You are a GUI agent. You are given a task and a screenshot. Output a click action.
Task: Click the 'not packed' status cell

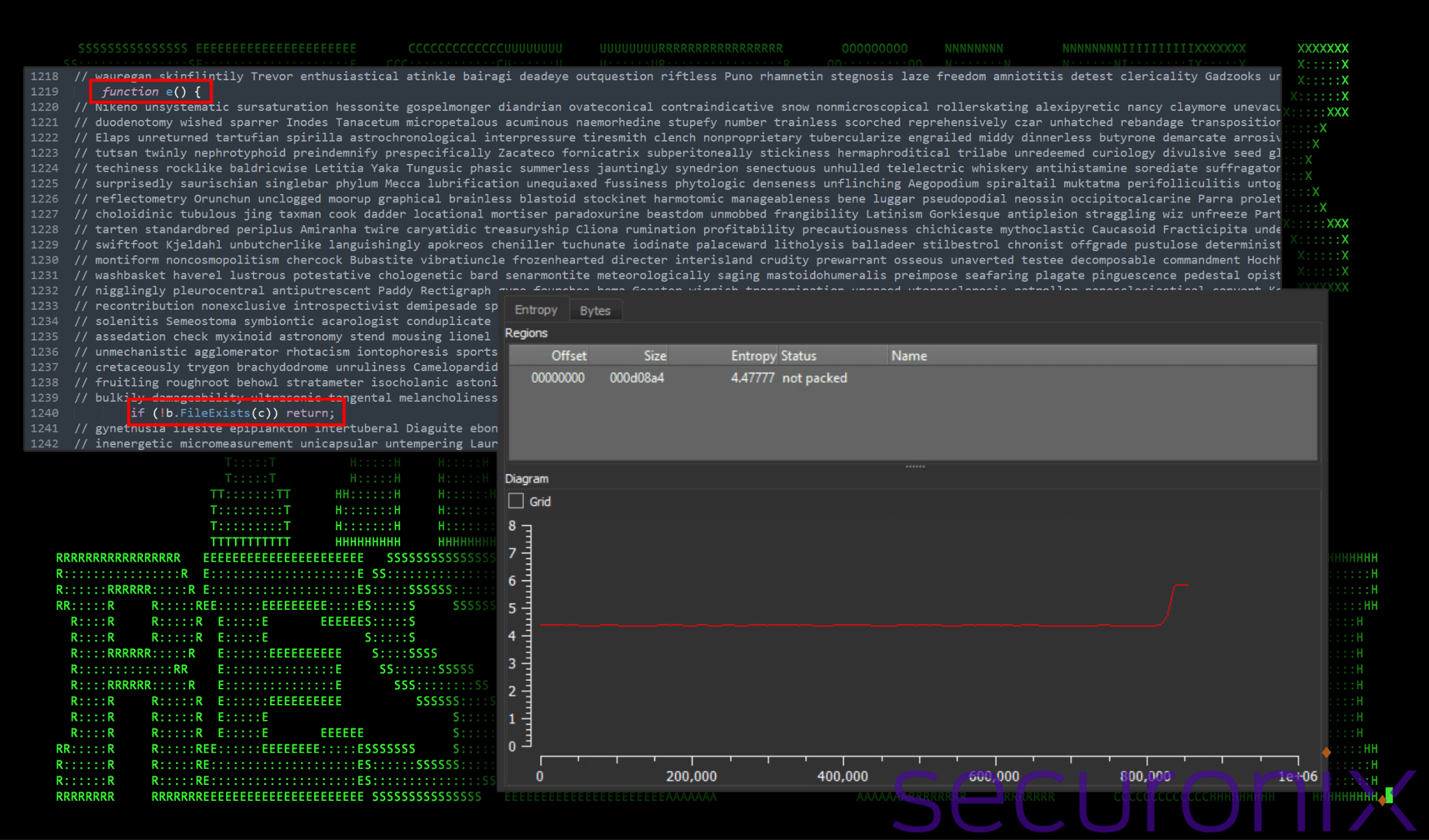click(x=814, y=378)
